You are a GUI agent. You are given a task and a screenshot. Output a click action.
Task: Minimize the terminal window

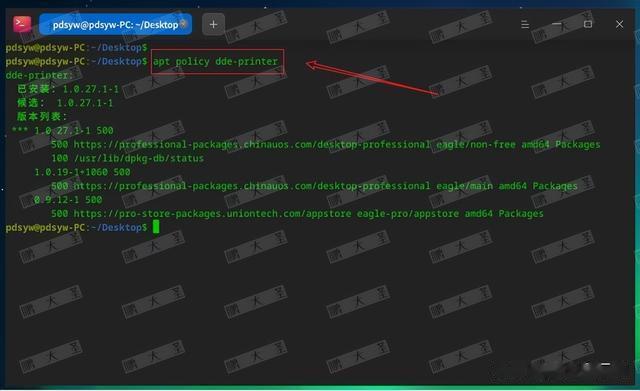tap(556, 24)
